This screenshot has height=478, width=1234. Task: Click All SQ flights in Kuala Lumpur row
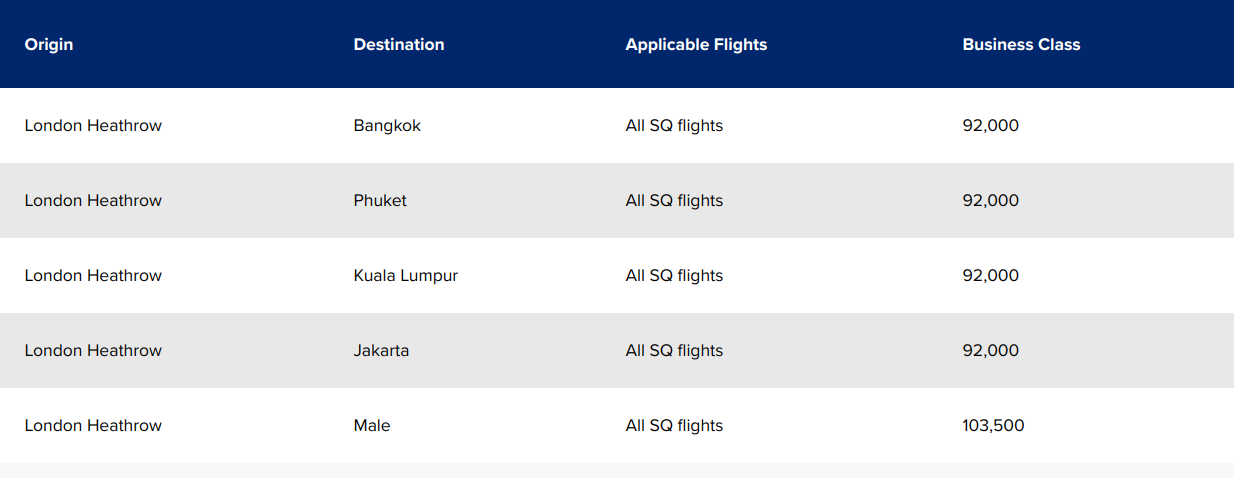674,276
